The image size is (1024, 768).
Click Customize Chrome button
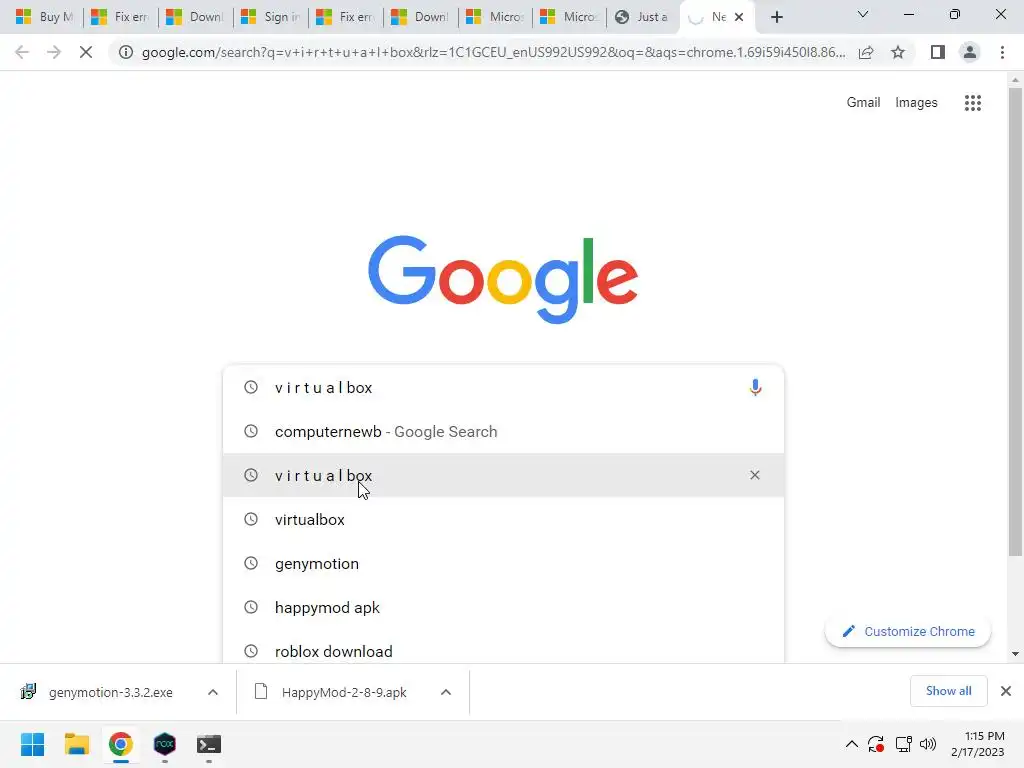coord(908,632)
